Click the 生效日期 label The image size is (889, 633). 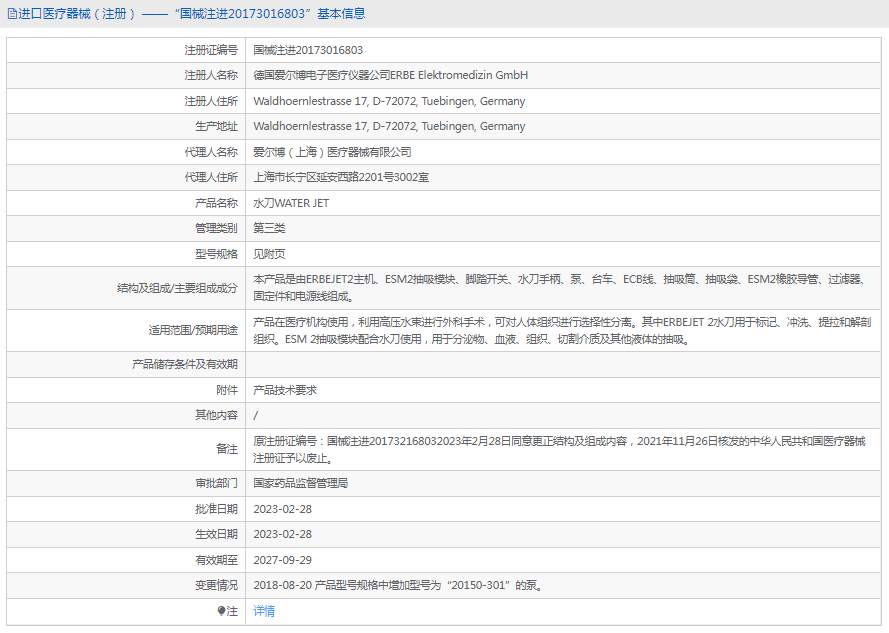tap(217, 534)
